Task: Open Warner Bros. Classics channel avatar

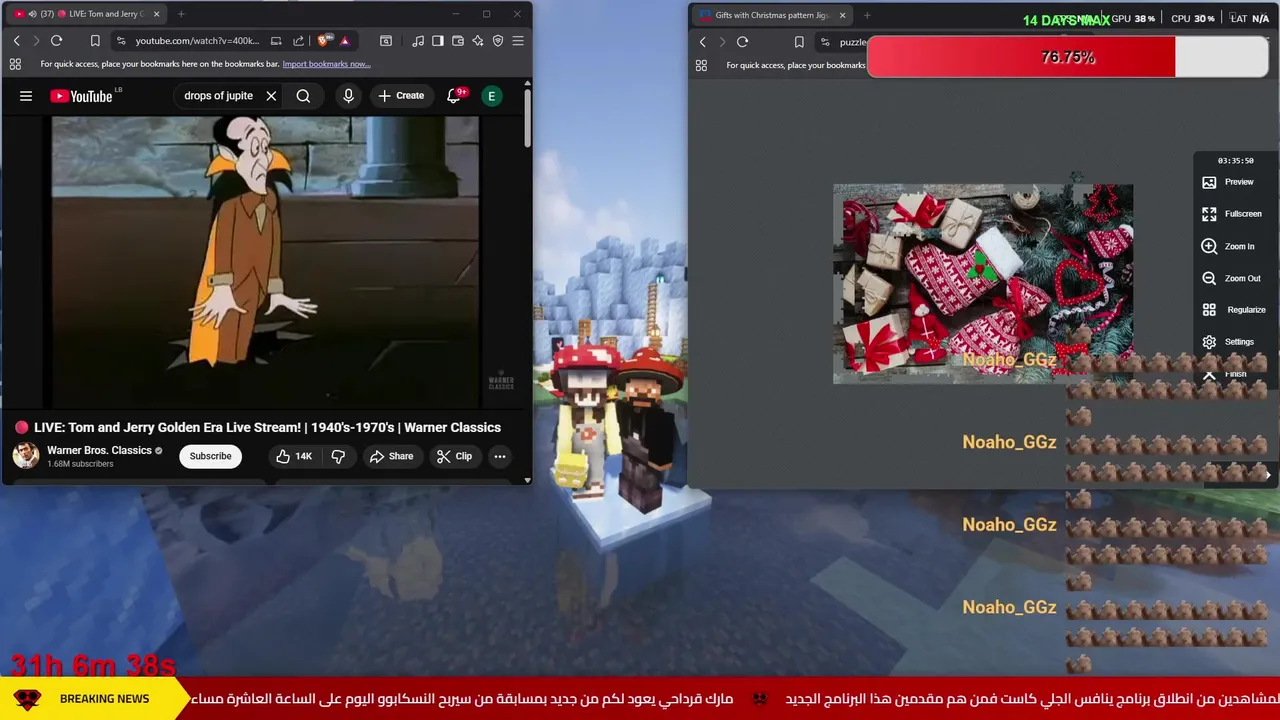Action: pos(26,455)
